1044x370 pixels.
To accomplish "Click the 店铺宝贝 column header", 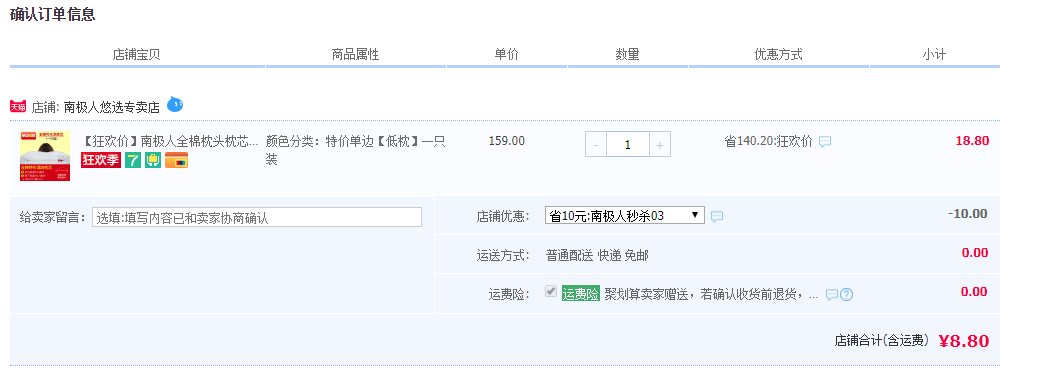I will click(x=136, y=55).
